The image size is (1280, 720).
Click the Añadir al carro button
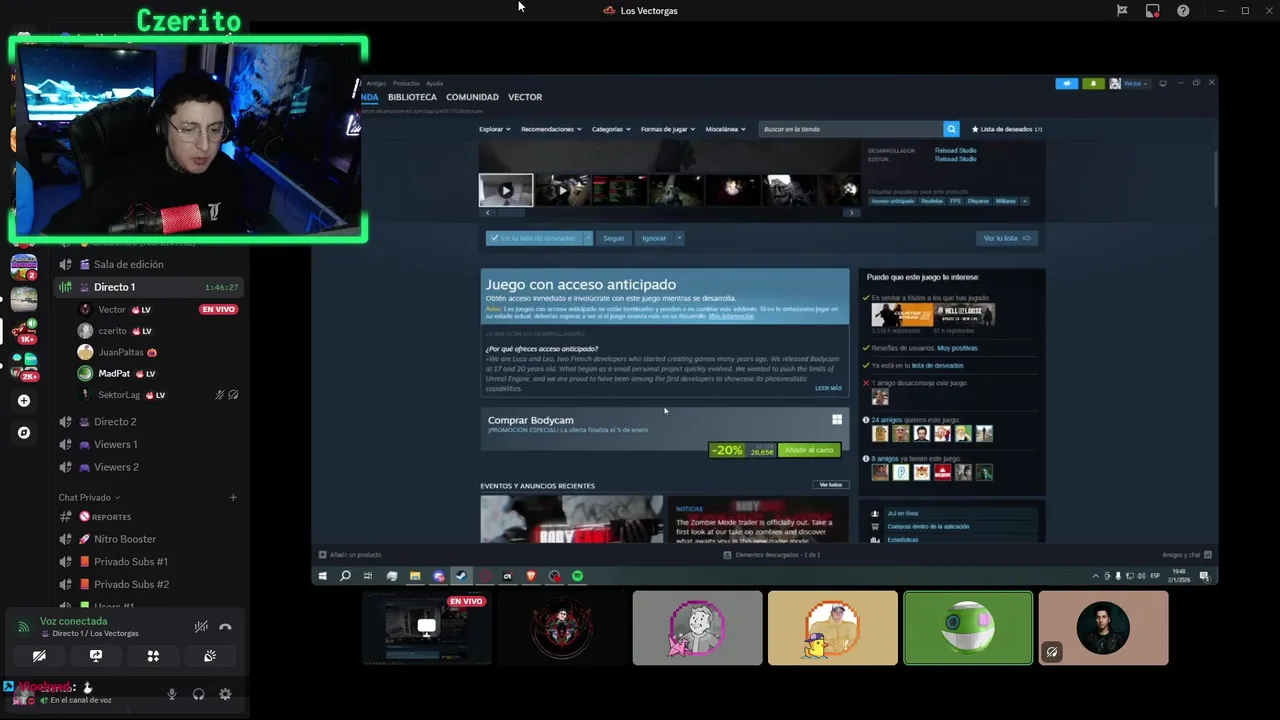click(809, 450)
